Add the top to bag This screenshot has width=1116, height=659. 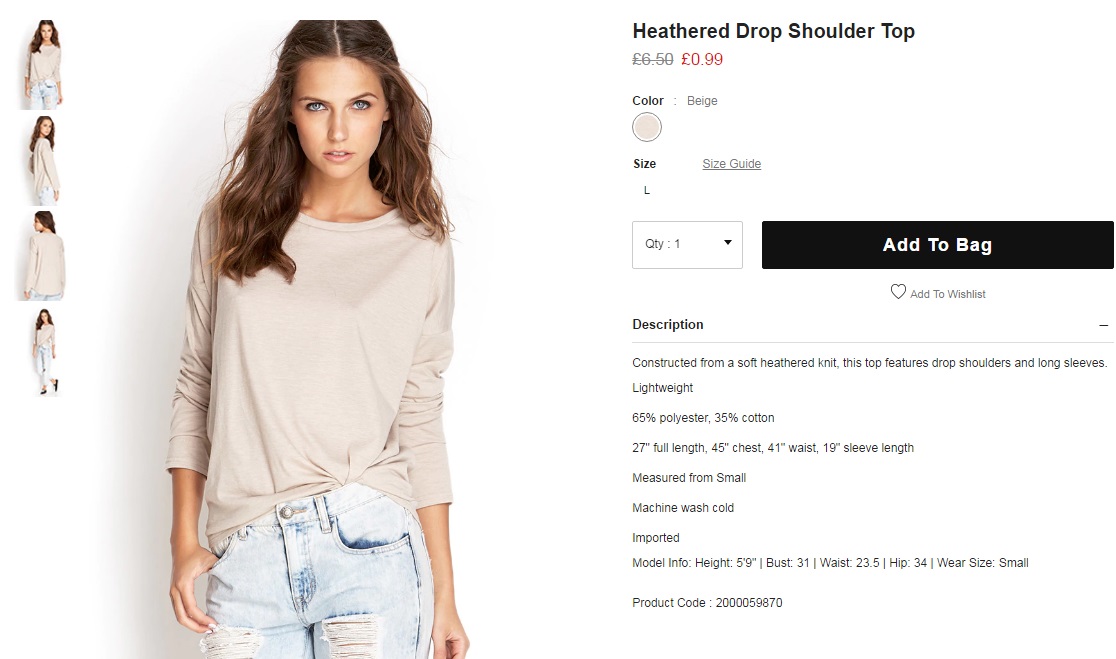point(937,245)
